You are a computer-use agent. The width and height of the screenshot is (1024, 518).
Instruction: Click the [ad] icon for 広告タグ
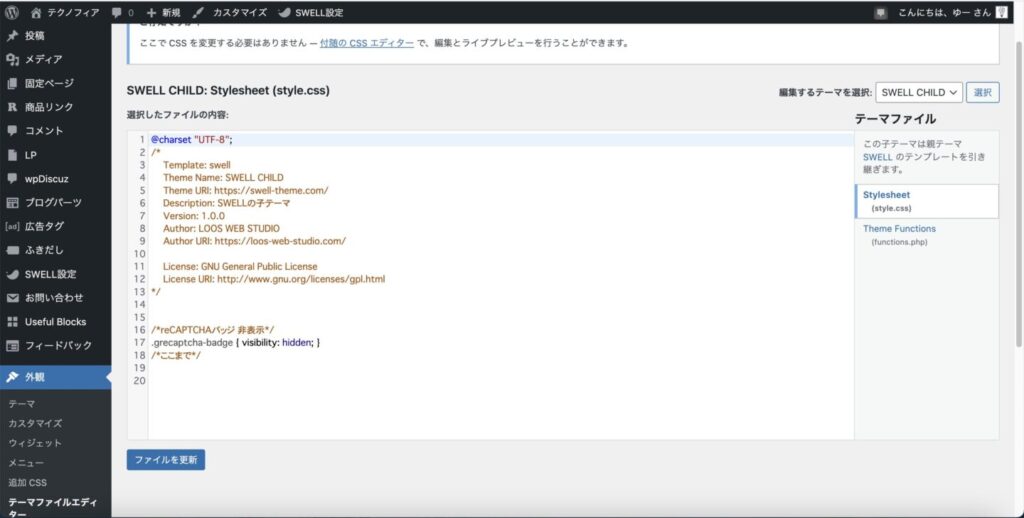12,226
